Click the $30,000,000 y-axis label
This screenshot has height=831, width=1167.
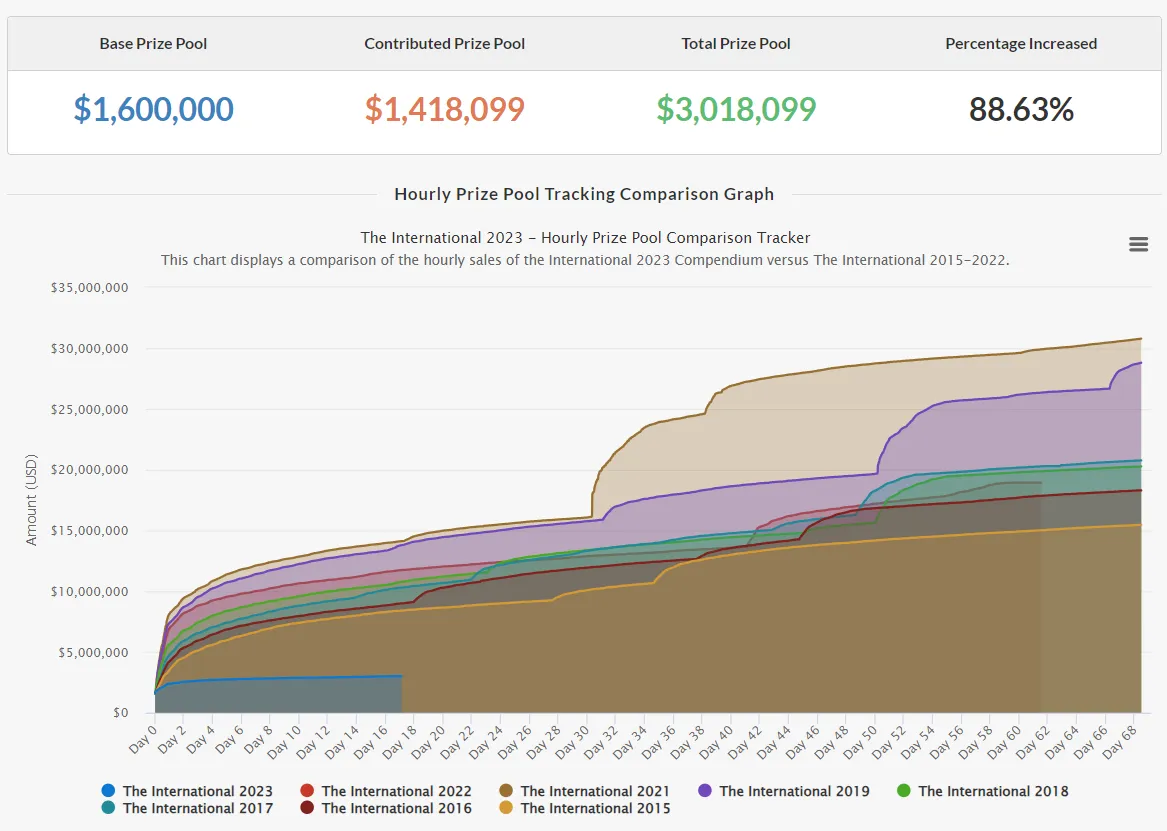[89, 348]
